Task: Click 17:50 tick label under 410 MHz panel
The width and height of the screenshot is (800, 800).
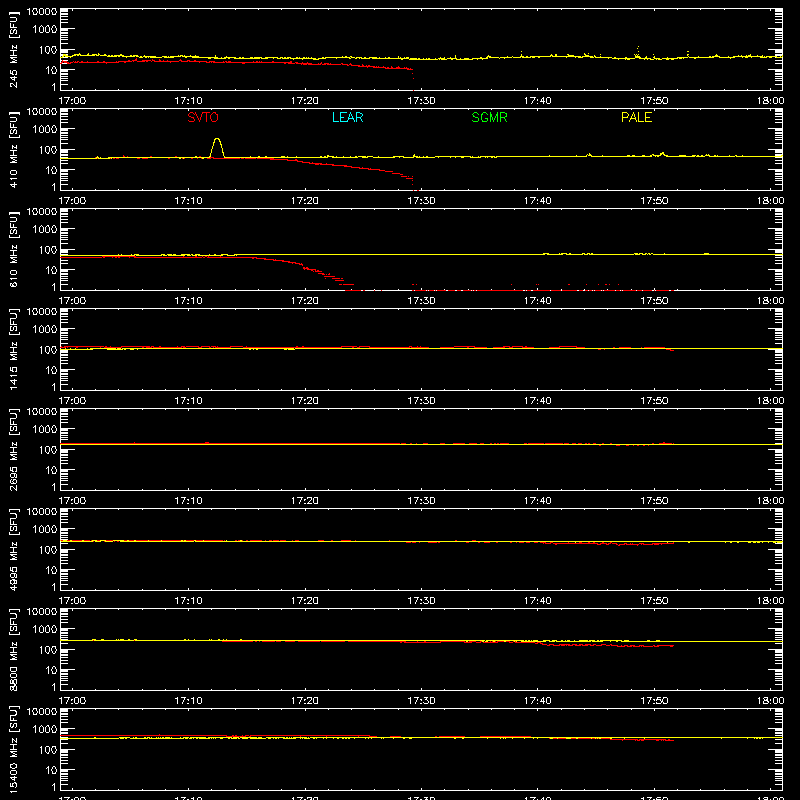Action: coord(654,201)
